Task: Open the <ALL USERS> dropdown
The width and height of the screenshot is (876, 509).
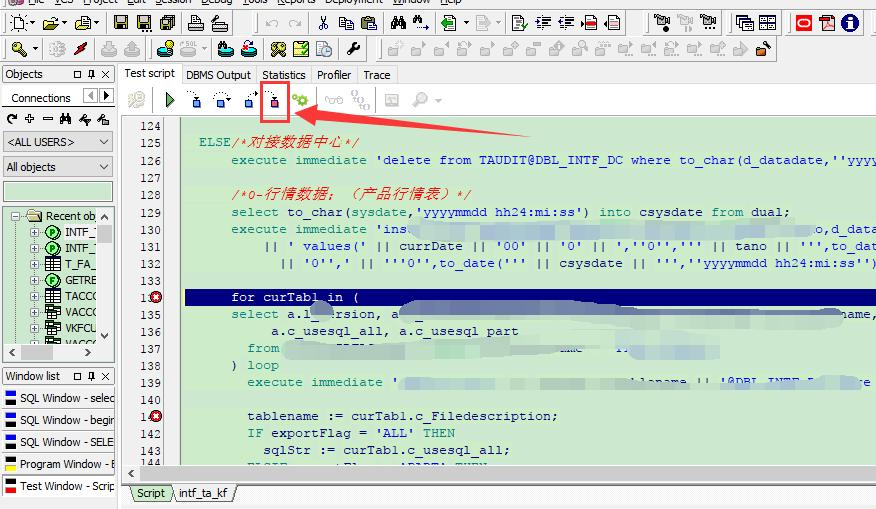Action: 58,142
